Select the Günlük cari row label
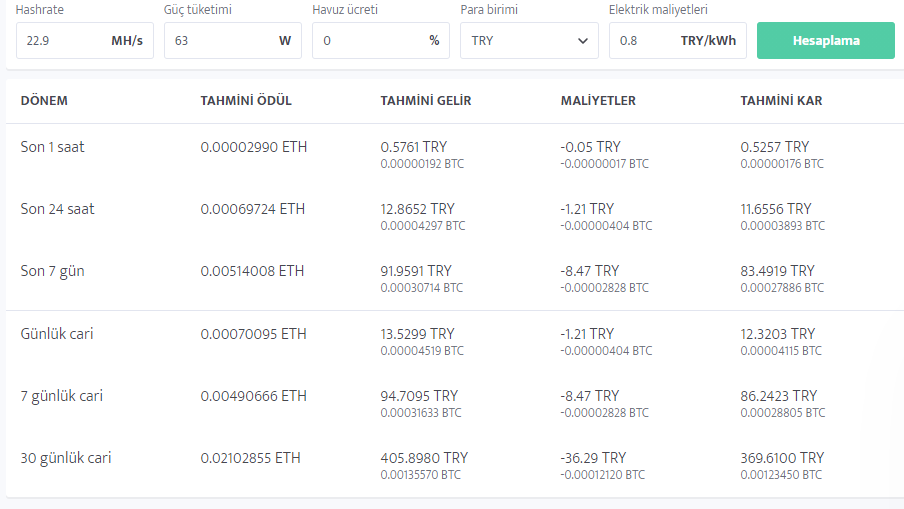This screenshot has height=509, width=904. pyautogui.click(x=57, y=334)
